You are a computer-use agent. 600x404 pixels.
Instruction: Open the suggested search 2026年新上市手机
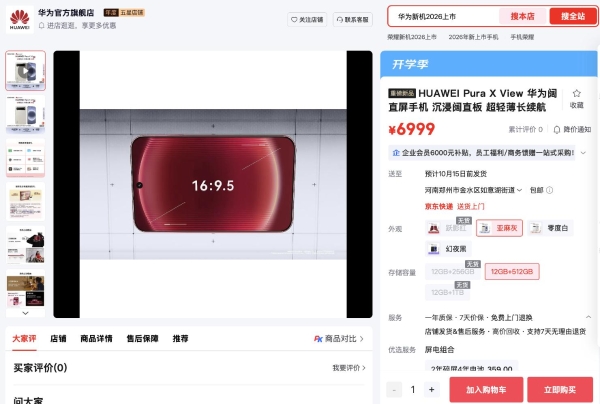tap(473, 37)
